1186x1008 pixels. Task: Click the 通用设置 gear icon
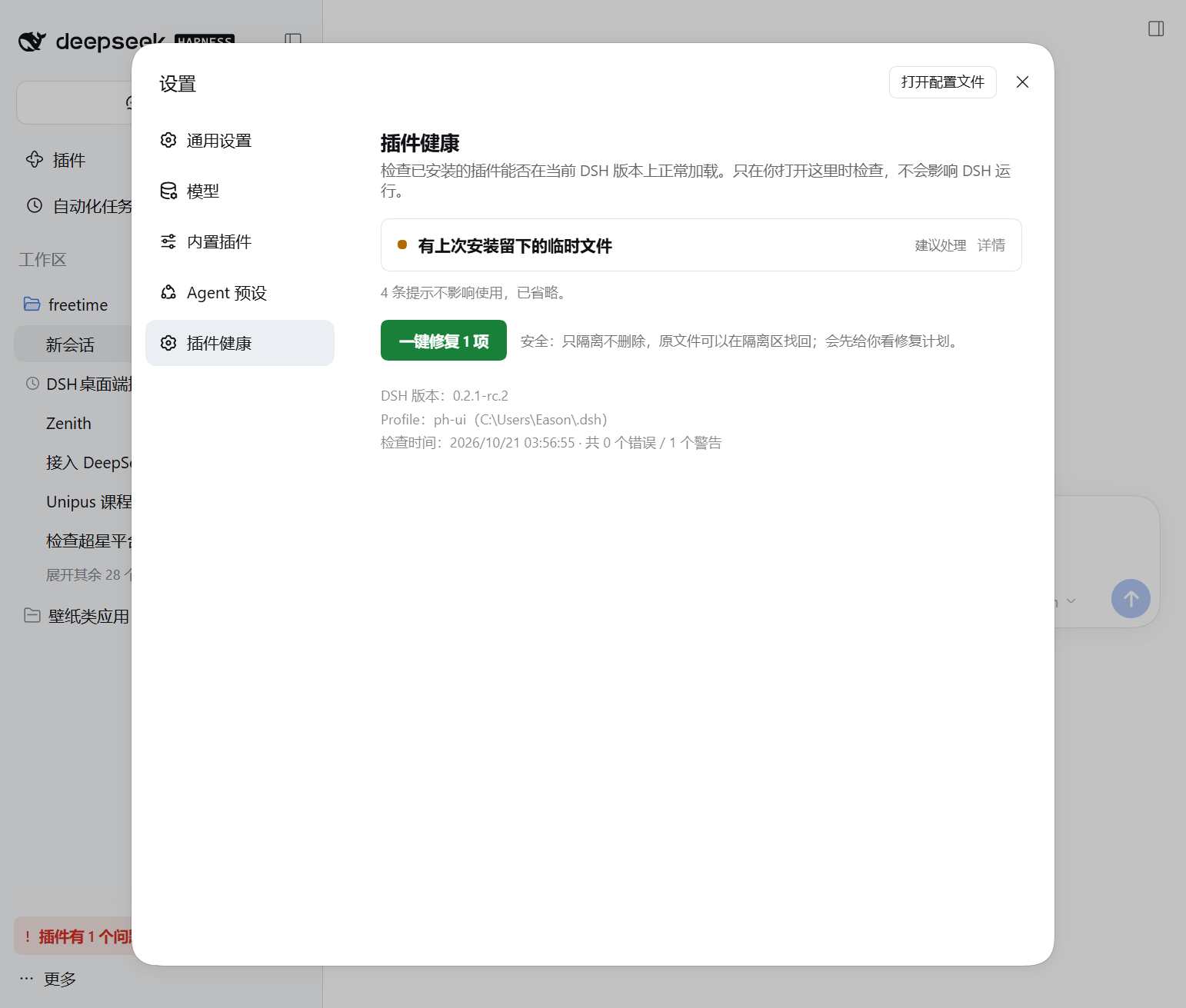(168, 140)
